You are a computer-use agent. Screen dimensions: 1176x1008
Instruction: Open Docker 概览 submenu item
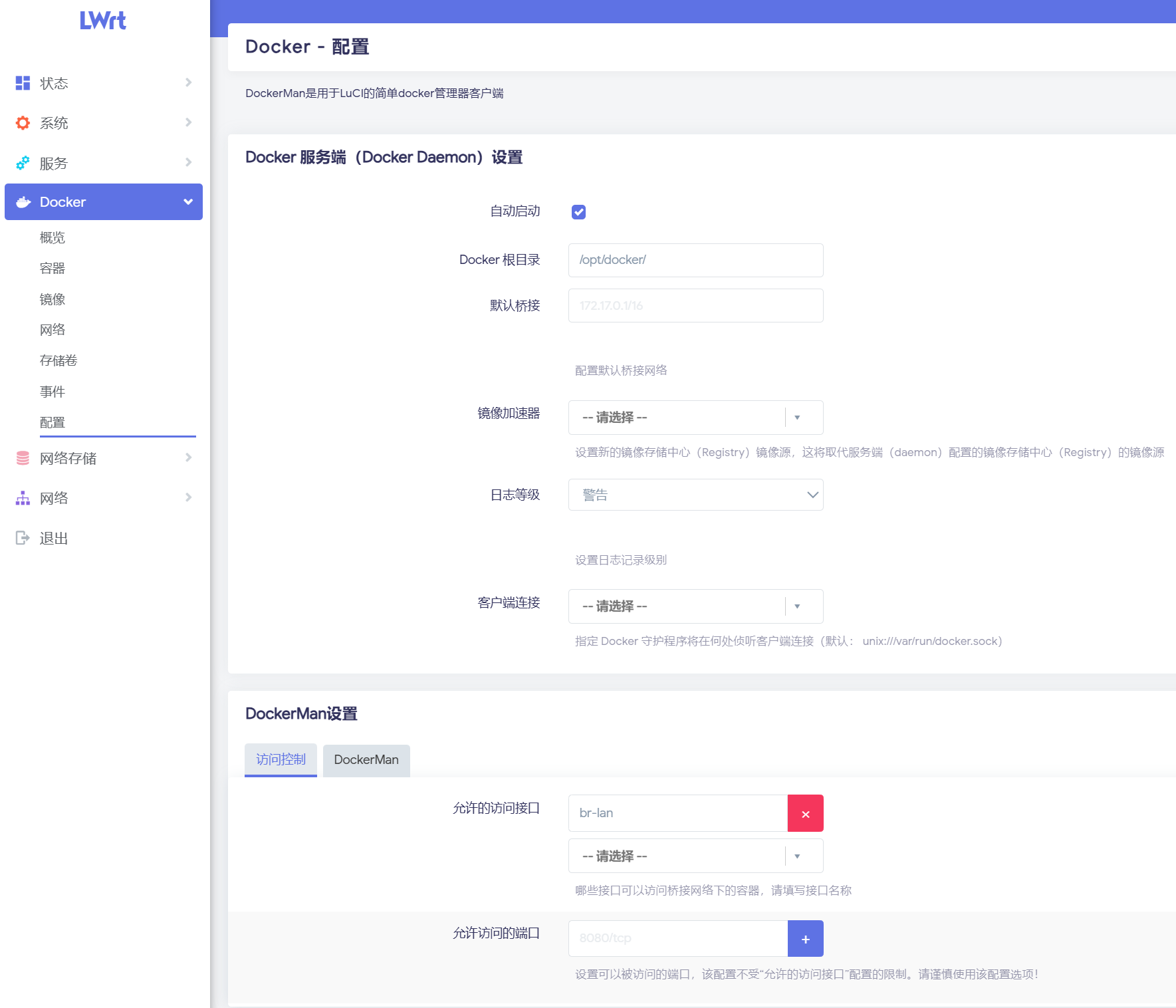(x=53, y=237)
